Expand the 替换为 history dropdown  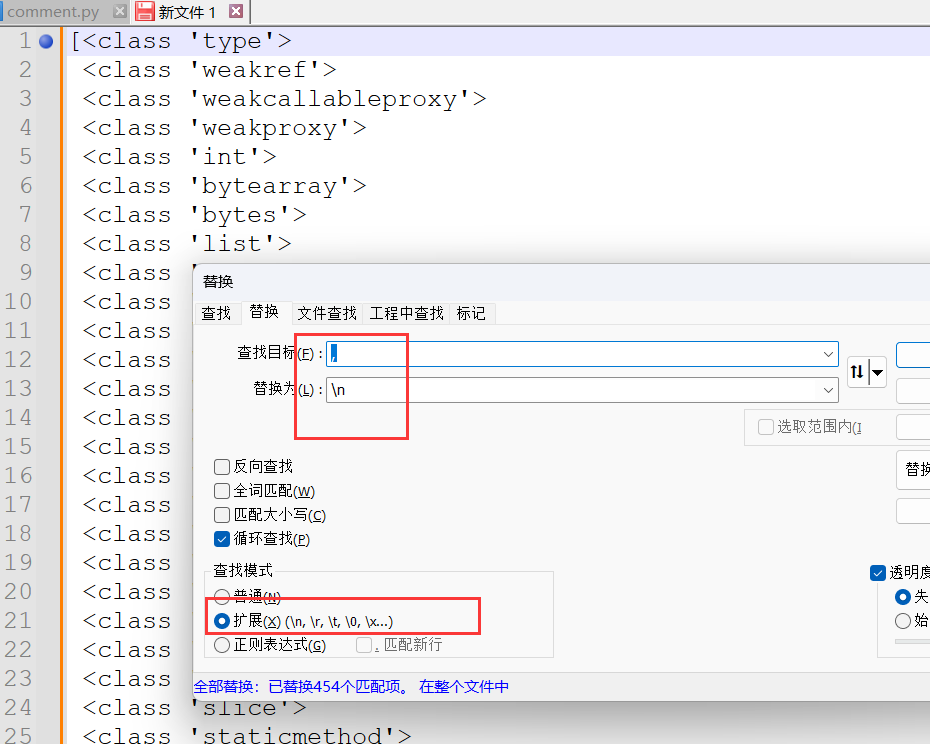coord(828,390)
